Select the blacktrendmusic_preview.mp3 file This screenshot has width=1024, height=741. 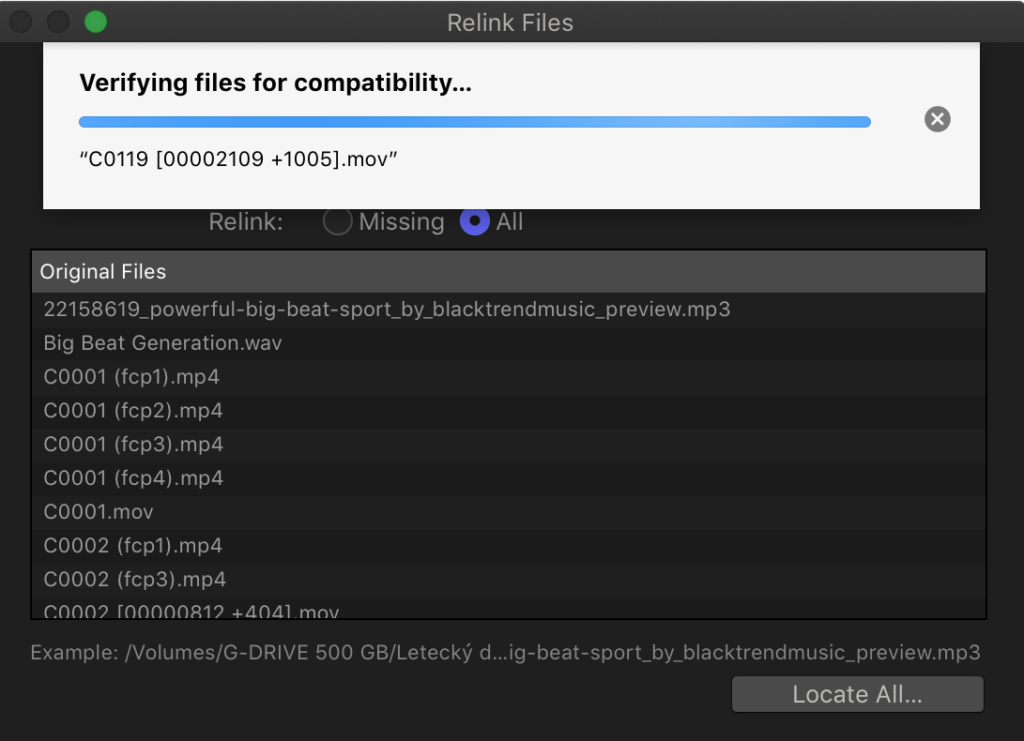coord(508,309)
